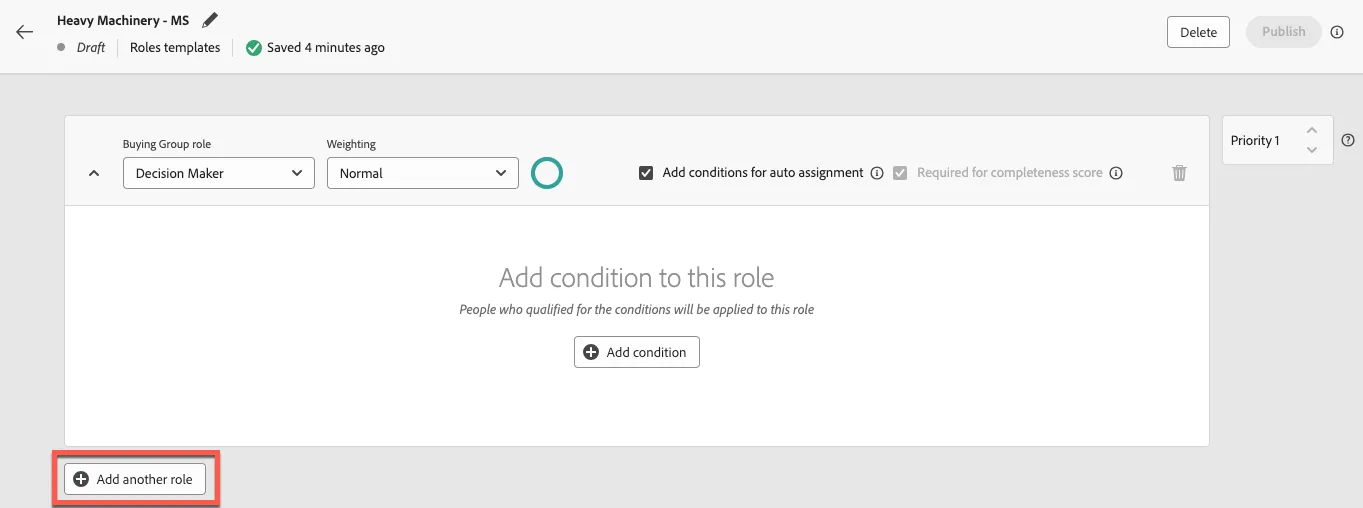Click the Heavy Machinery - MS title
Viewport: 1363px width, 508px height.
pos(123,20)
